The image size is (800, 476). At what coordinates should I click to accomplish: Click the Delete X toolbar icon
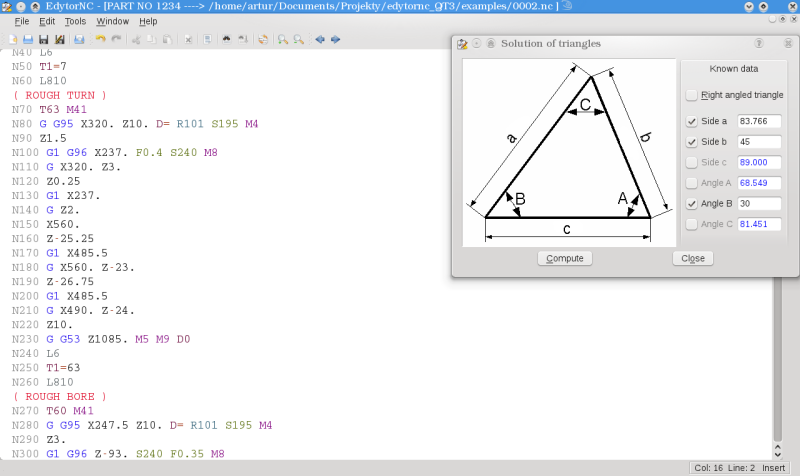point(188,39)
